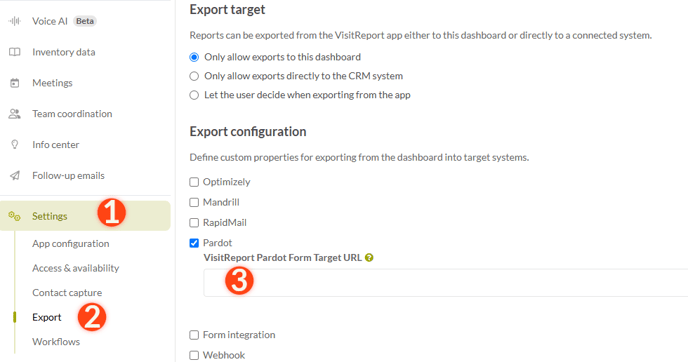The image size is (688, 362).
Task: Click the Inventory data book icon
Action: tap(14, 52)
